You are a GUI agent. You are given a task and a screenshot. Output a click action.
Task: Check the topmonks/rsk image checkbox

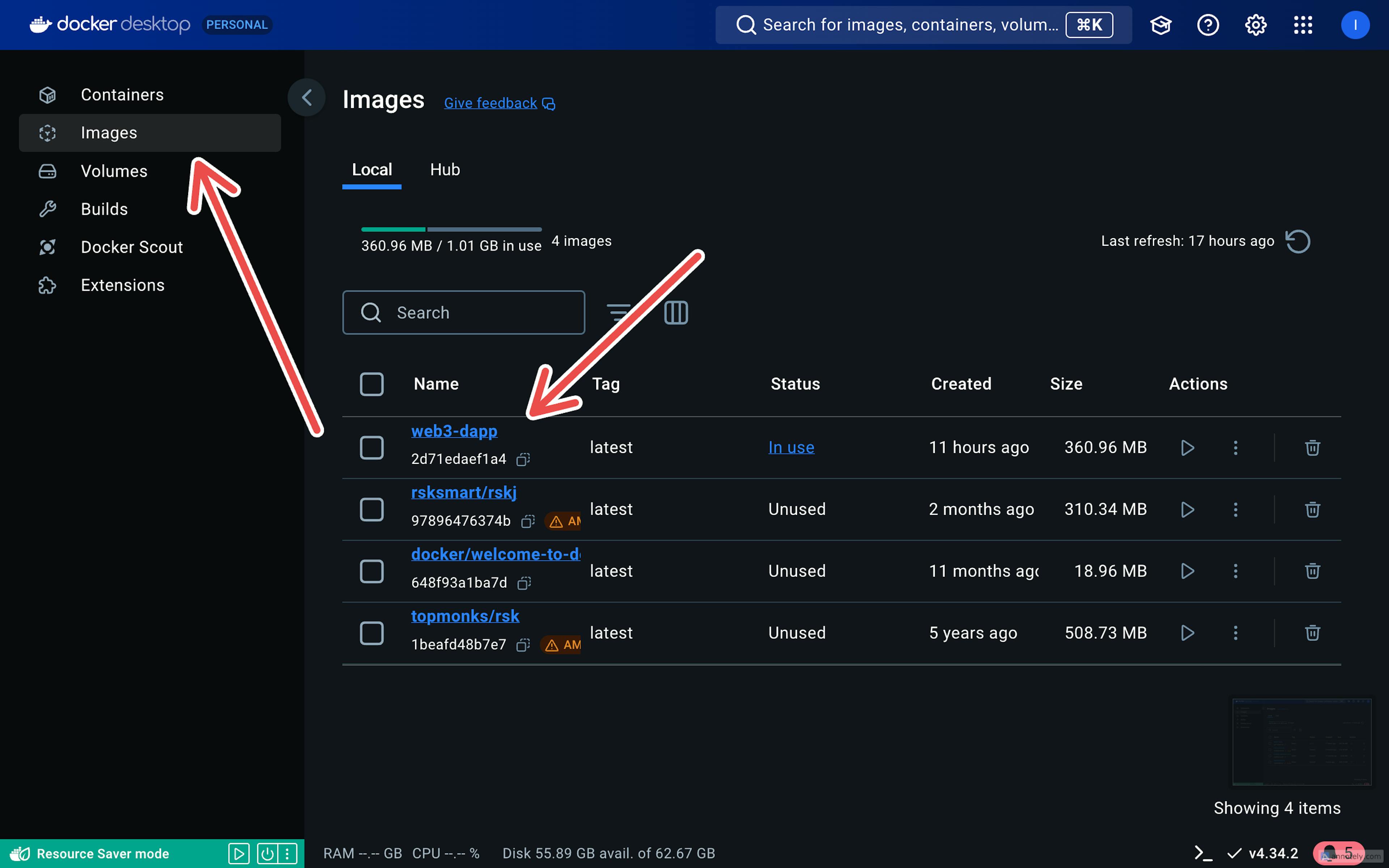[x=372, y=633]
